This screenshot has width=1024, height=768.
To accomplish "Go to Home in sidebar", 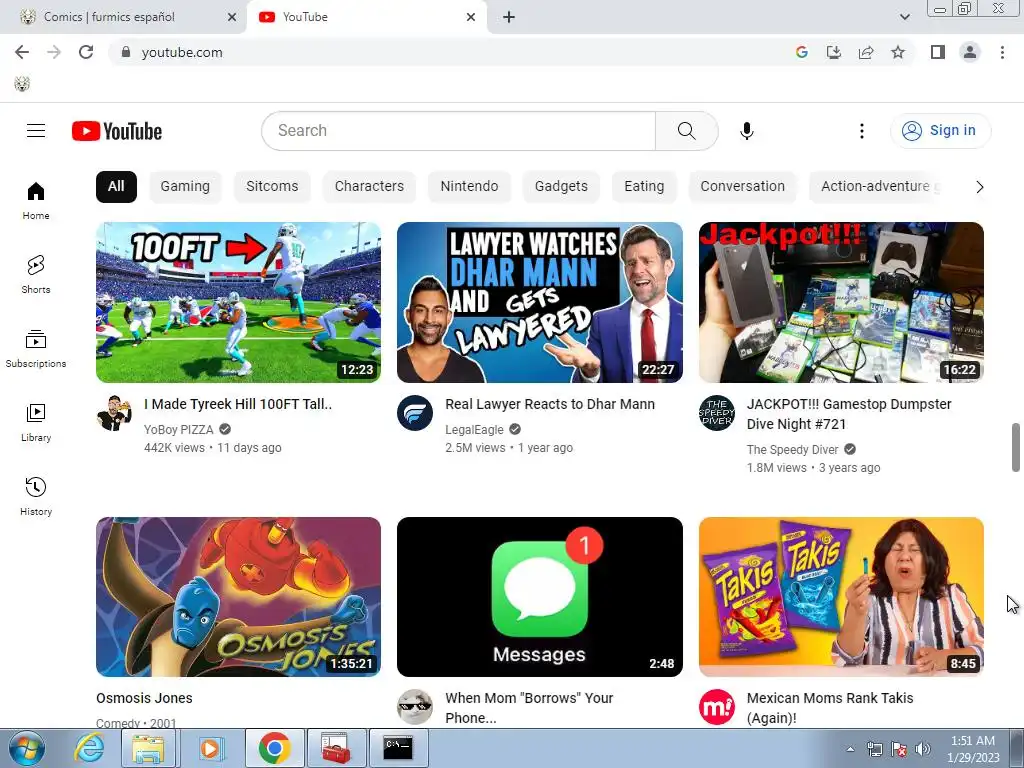I will pos(36,200).
